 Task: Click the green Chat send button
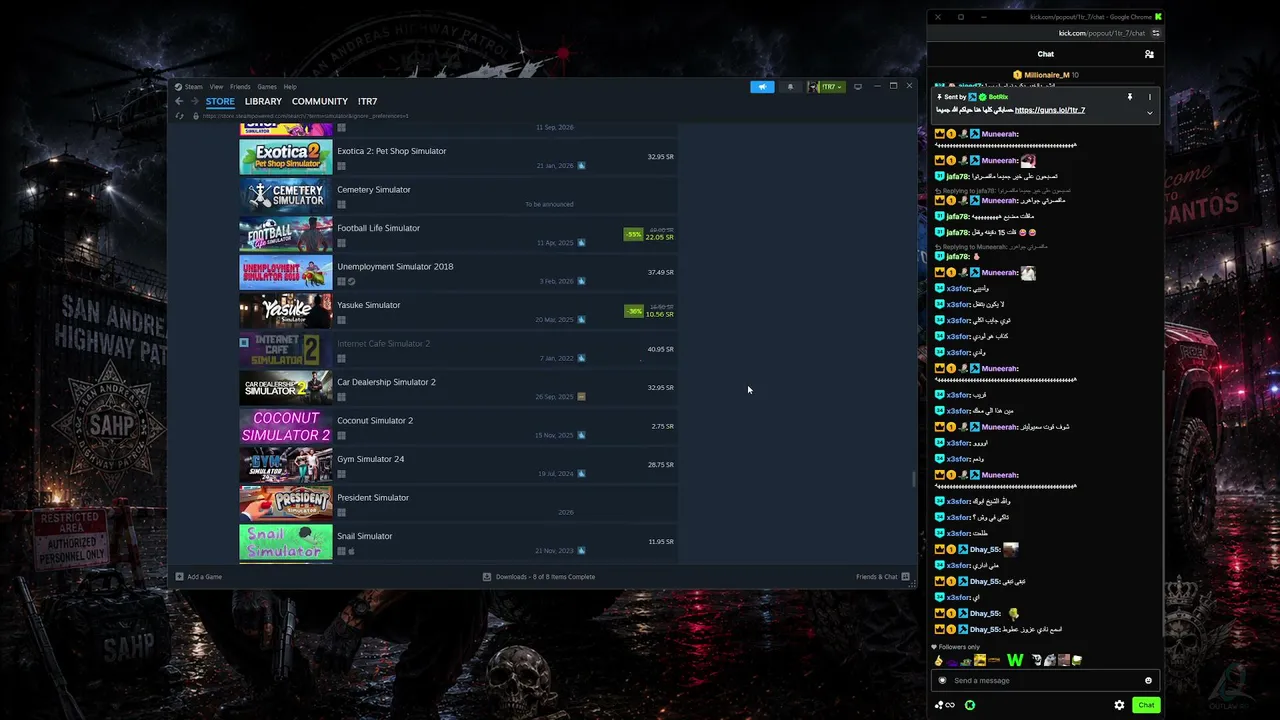(x=1146, y=705)
